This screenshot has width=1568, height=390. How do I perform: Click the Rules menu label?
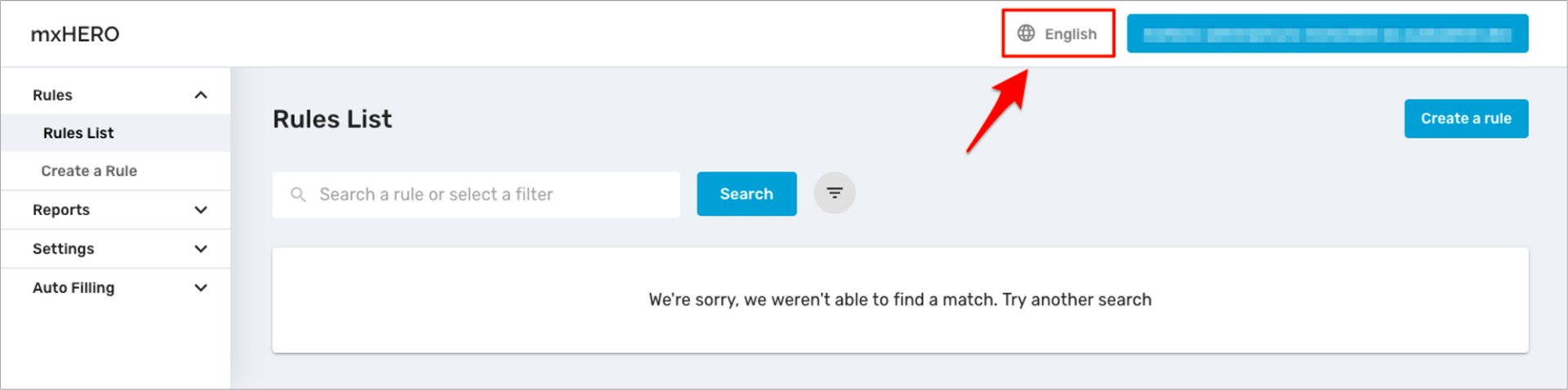pyautogui.click(x=53, y=96)
